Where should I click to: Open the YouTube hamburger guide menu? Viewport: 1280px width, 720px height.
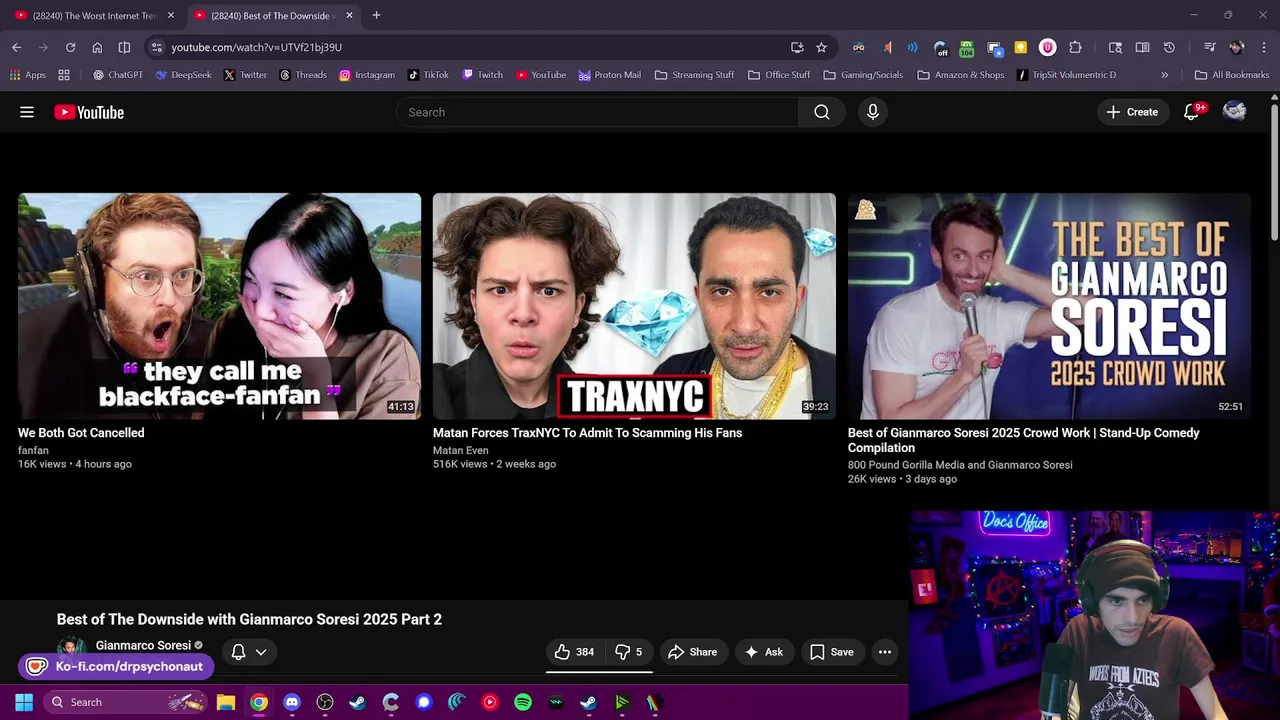click(27, 112)
